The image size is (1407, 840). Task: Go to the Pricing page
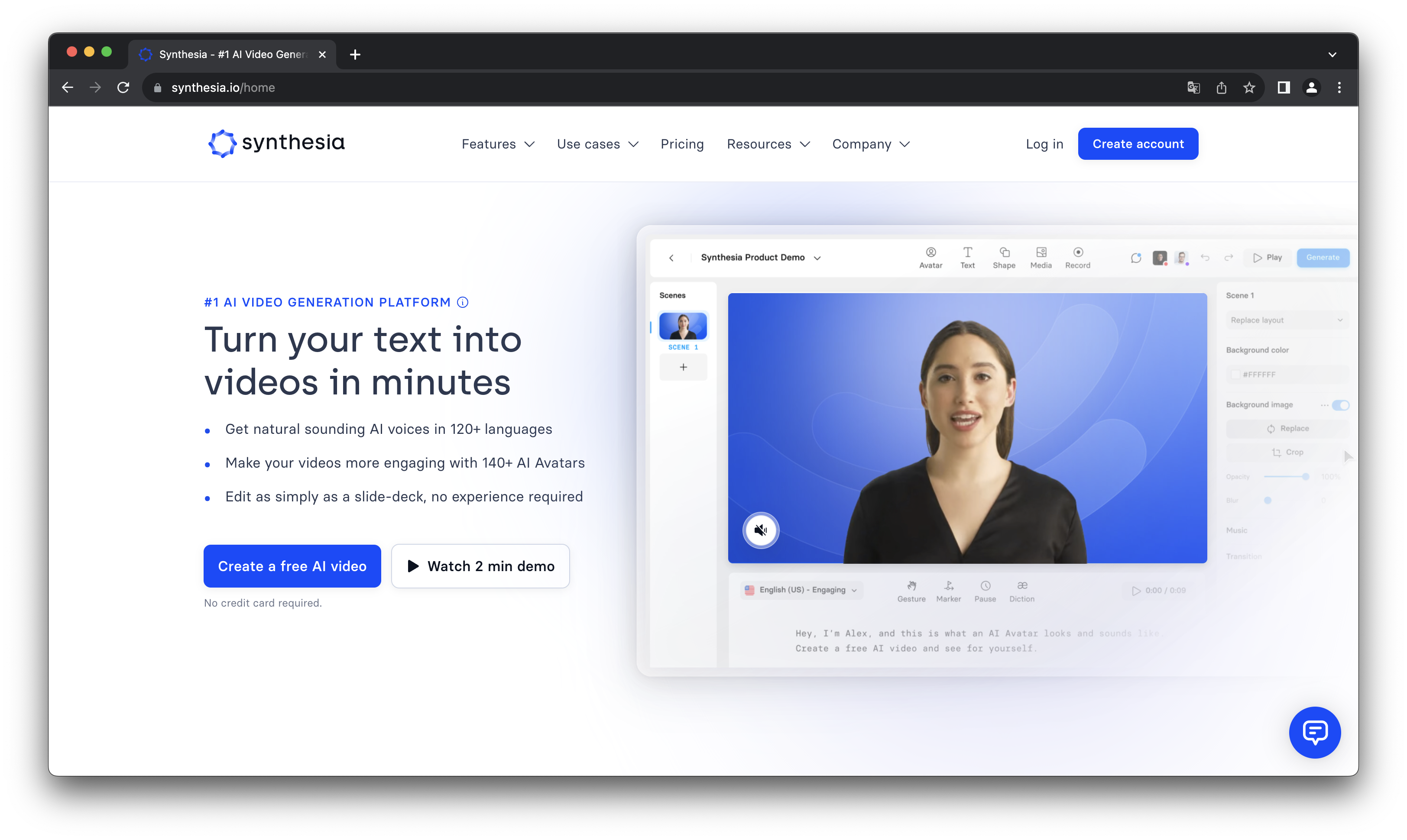coord(682,144)
